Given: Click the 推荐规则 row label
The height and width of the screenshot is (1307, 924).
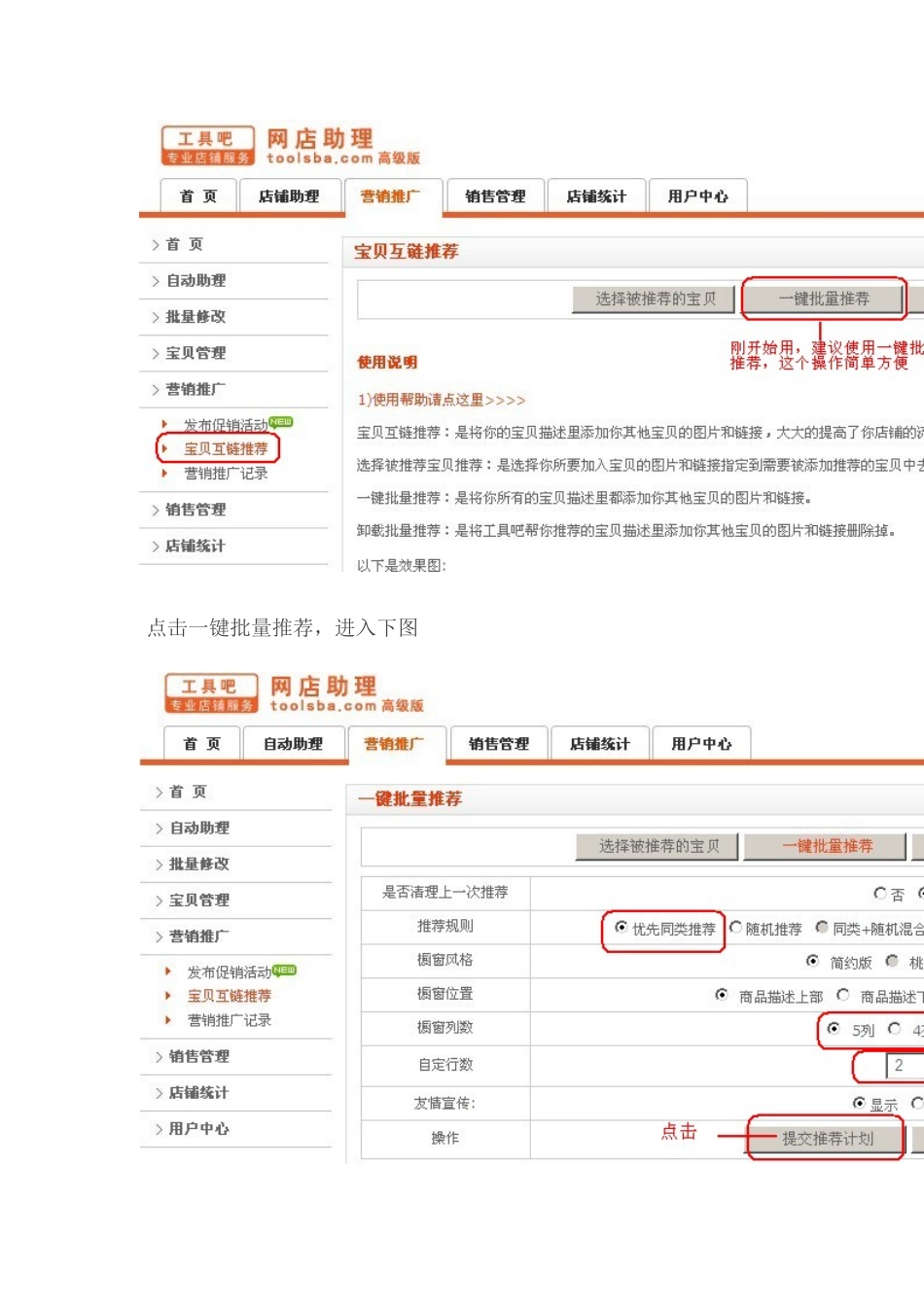Looking at the screenshot, I should pyautogui.click(x=444, y=927).
